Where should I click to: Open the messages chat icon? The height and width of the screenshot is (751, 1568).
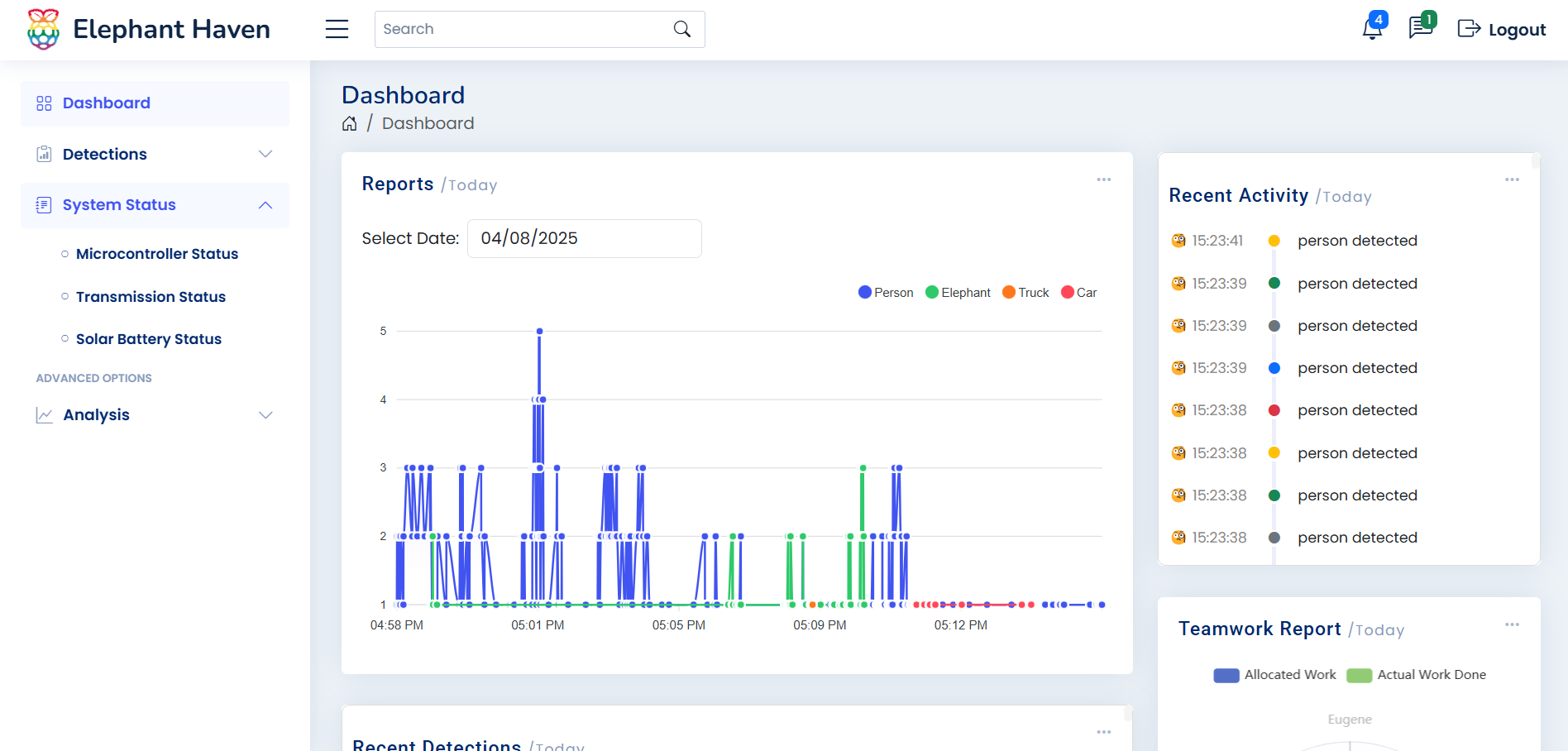coord(1420,28)
